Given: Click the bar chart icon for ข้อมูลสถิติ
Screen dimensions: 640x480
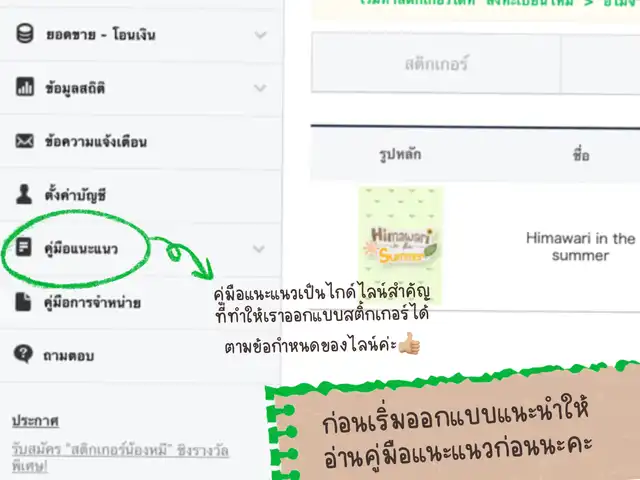Looking at the screenshot, I should 25,87.
